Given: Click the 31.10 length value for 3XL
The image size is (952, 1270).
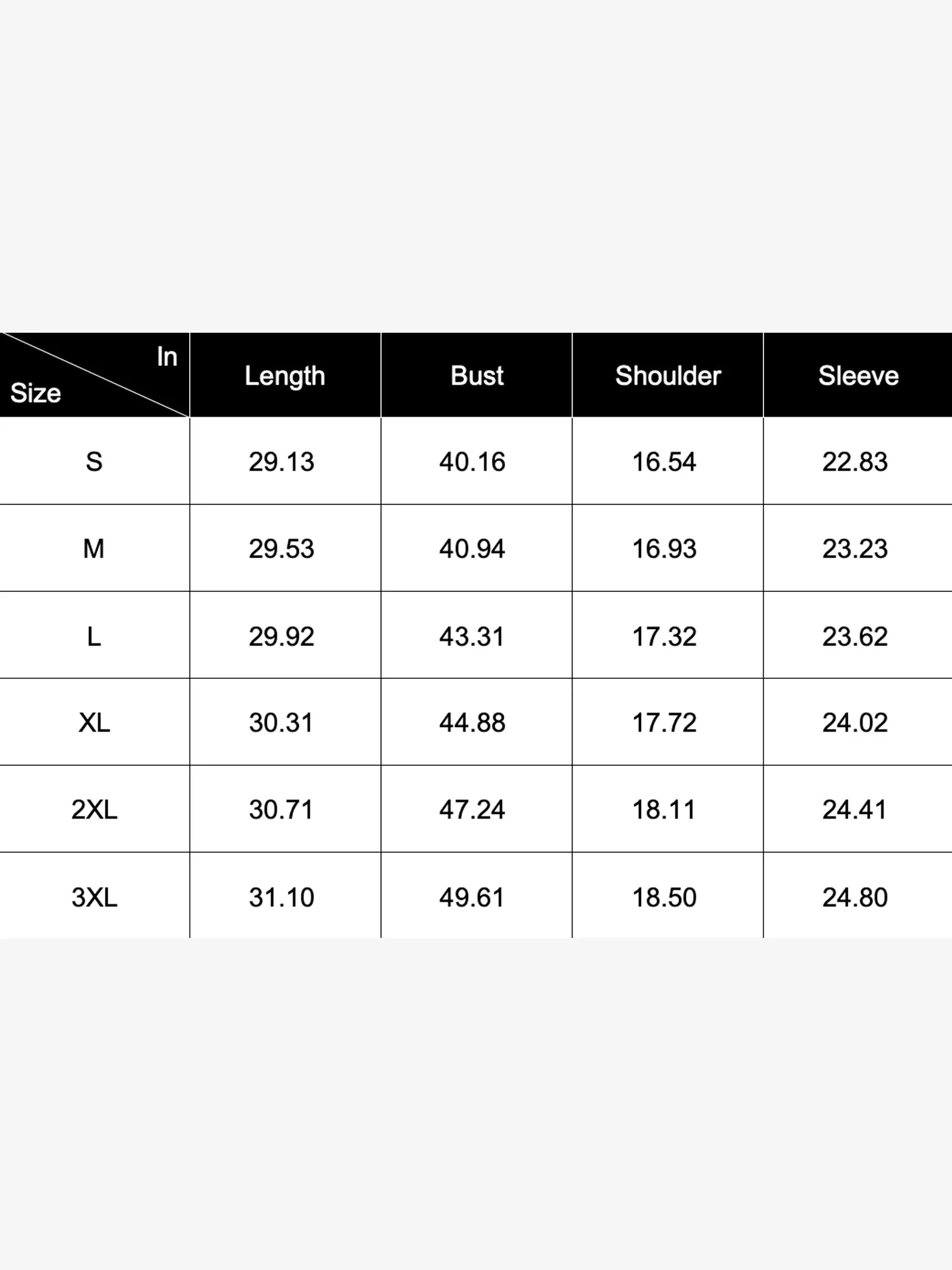Looking at the screenshot, I should 281,897.
